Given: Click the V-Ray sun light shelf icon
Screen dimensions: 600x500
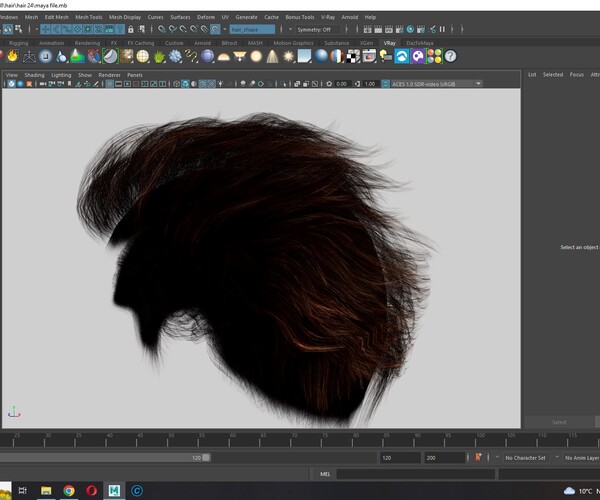Looking at the screenshot, I should point(289,57).
